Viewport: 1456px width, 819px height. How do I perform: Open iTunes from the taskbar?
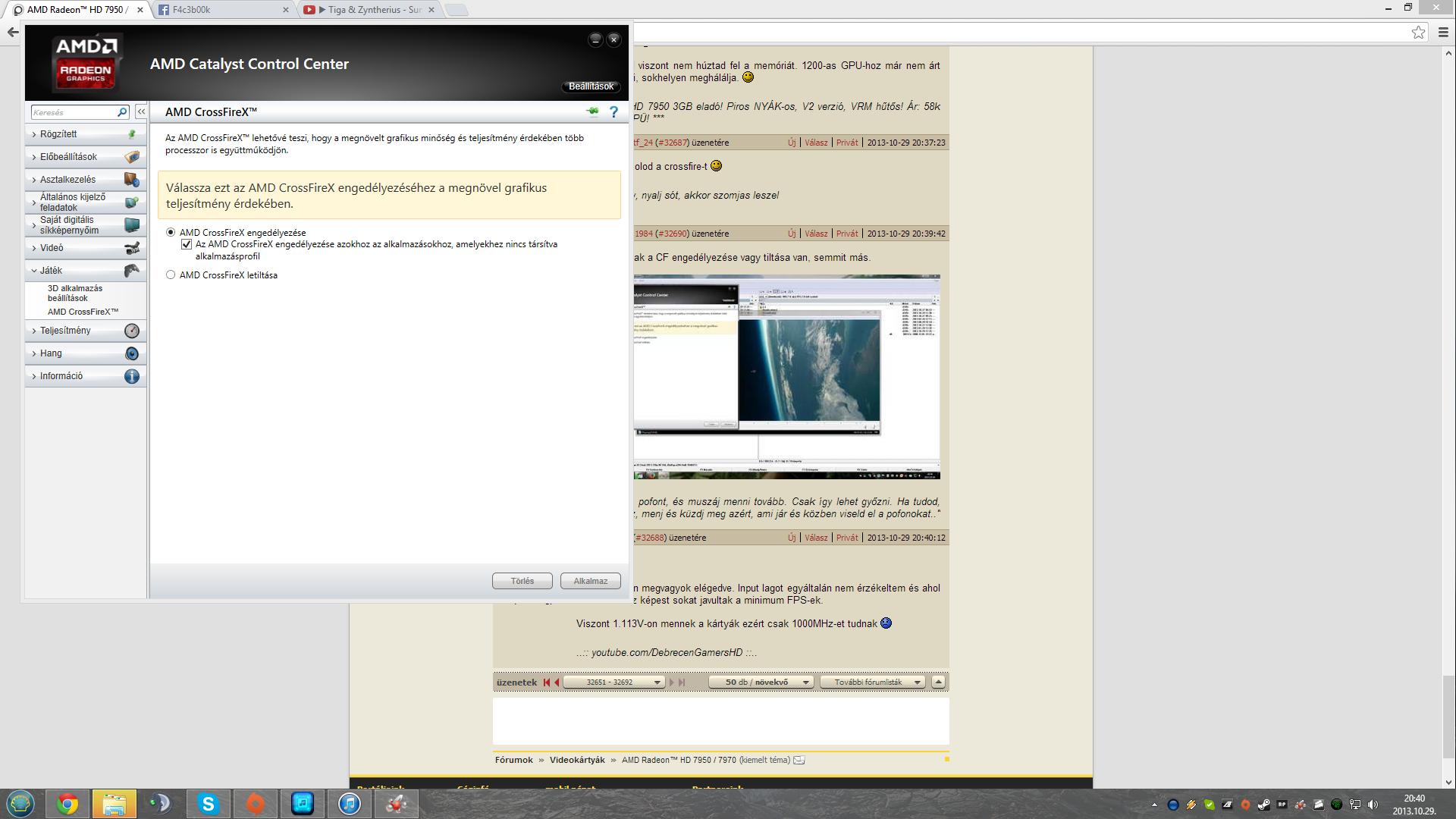[349, 804]
